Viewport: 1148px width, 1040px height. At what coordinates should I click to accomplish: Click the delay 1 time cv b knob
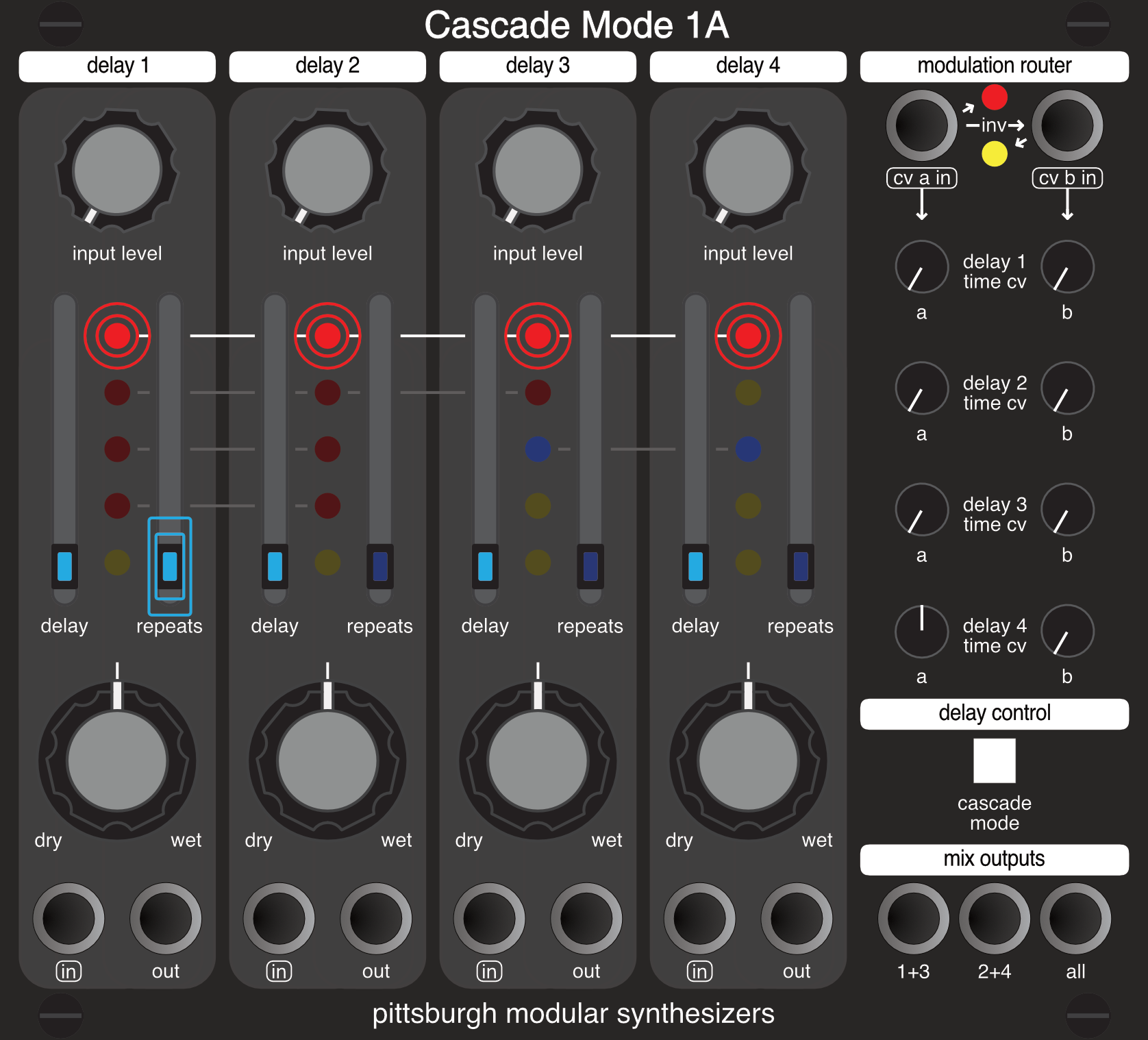(1067, 267)
